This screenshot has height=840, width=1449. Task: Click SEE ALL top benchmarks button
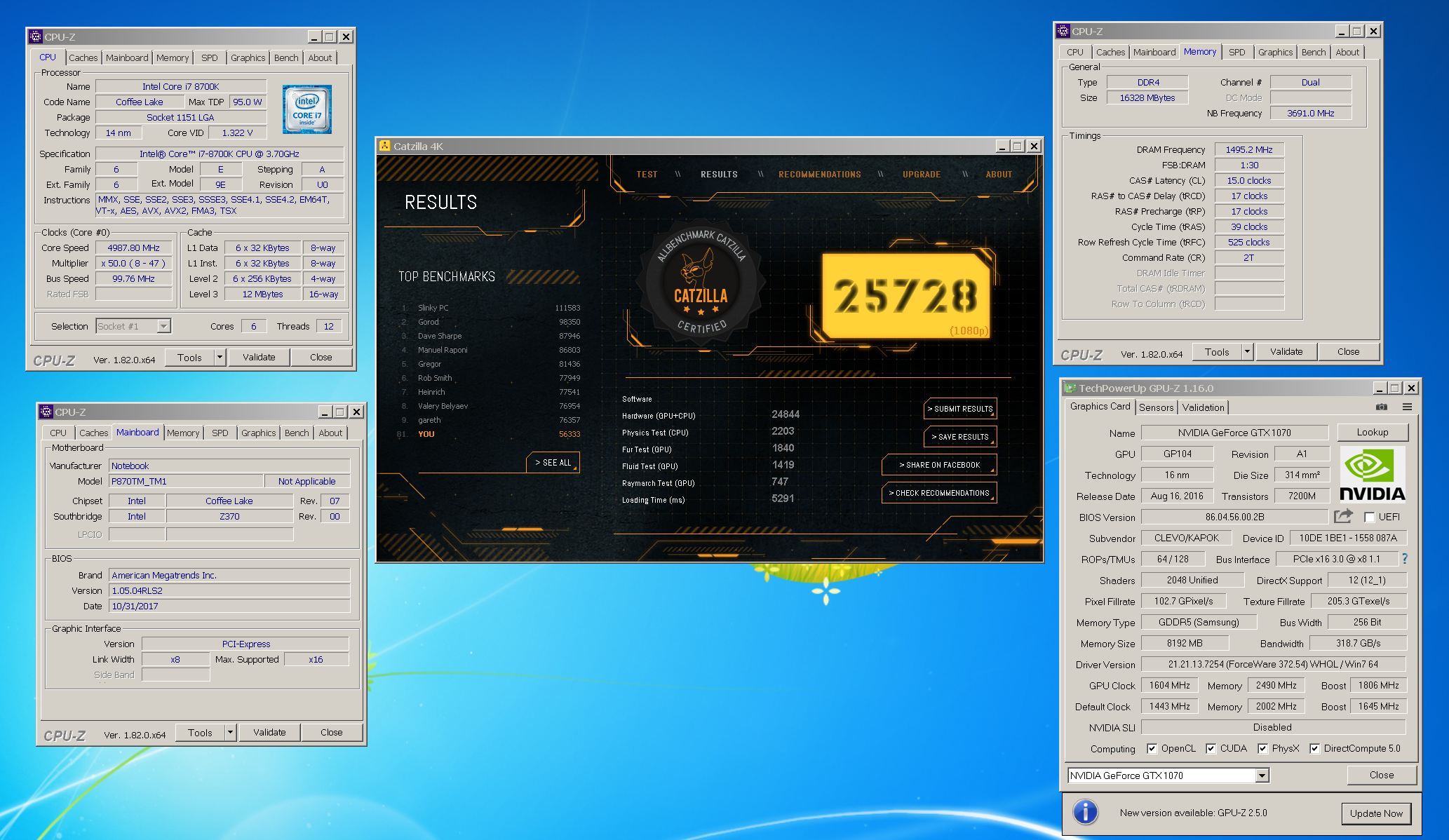553,463
